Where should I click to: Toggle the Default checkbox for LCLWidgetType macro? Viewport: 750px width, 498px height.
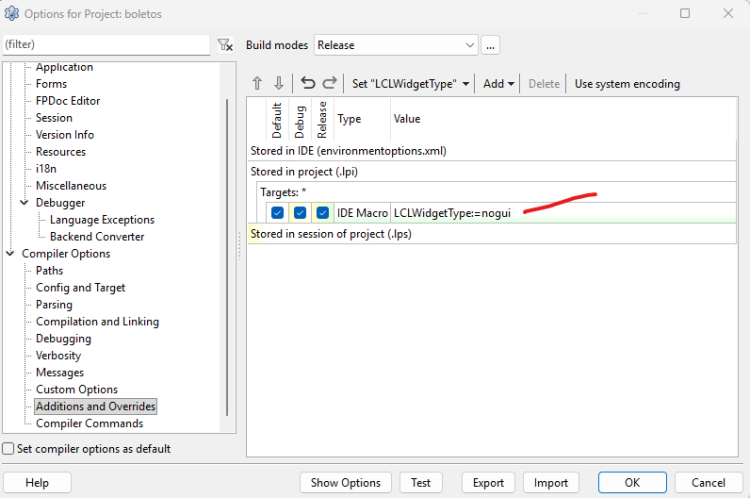277,213
